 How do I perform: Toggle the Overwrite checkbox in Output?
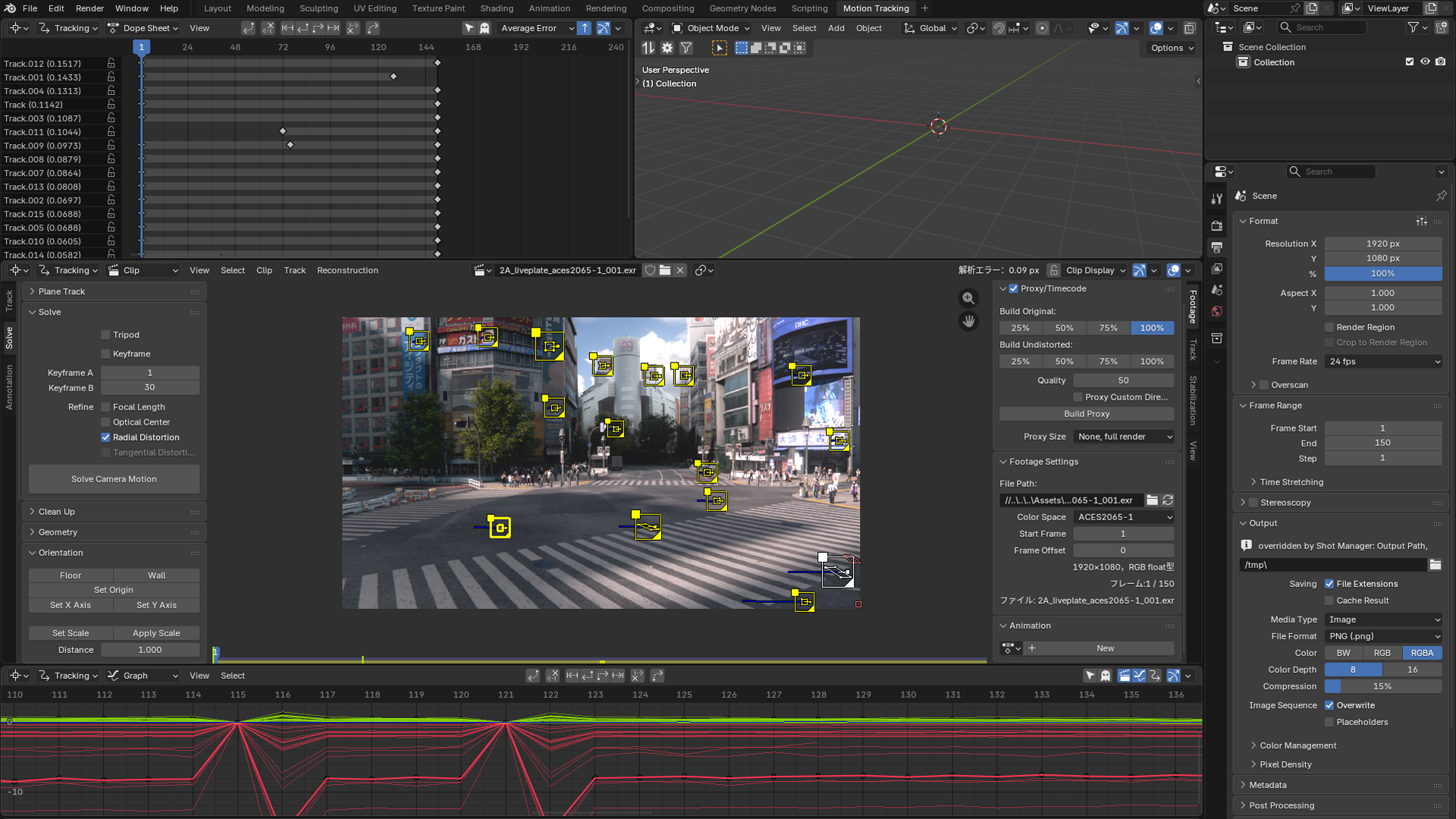[1329, 705]
